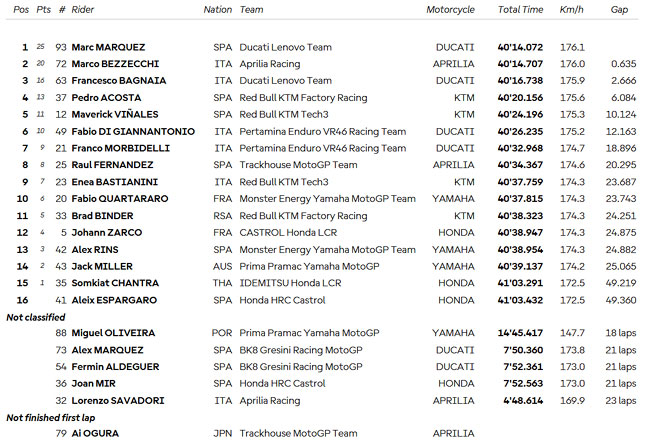Screen dimensions: 650x446
Task: Select Fabio QUARTARARO in tenth place
Action: [120, 199]
